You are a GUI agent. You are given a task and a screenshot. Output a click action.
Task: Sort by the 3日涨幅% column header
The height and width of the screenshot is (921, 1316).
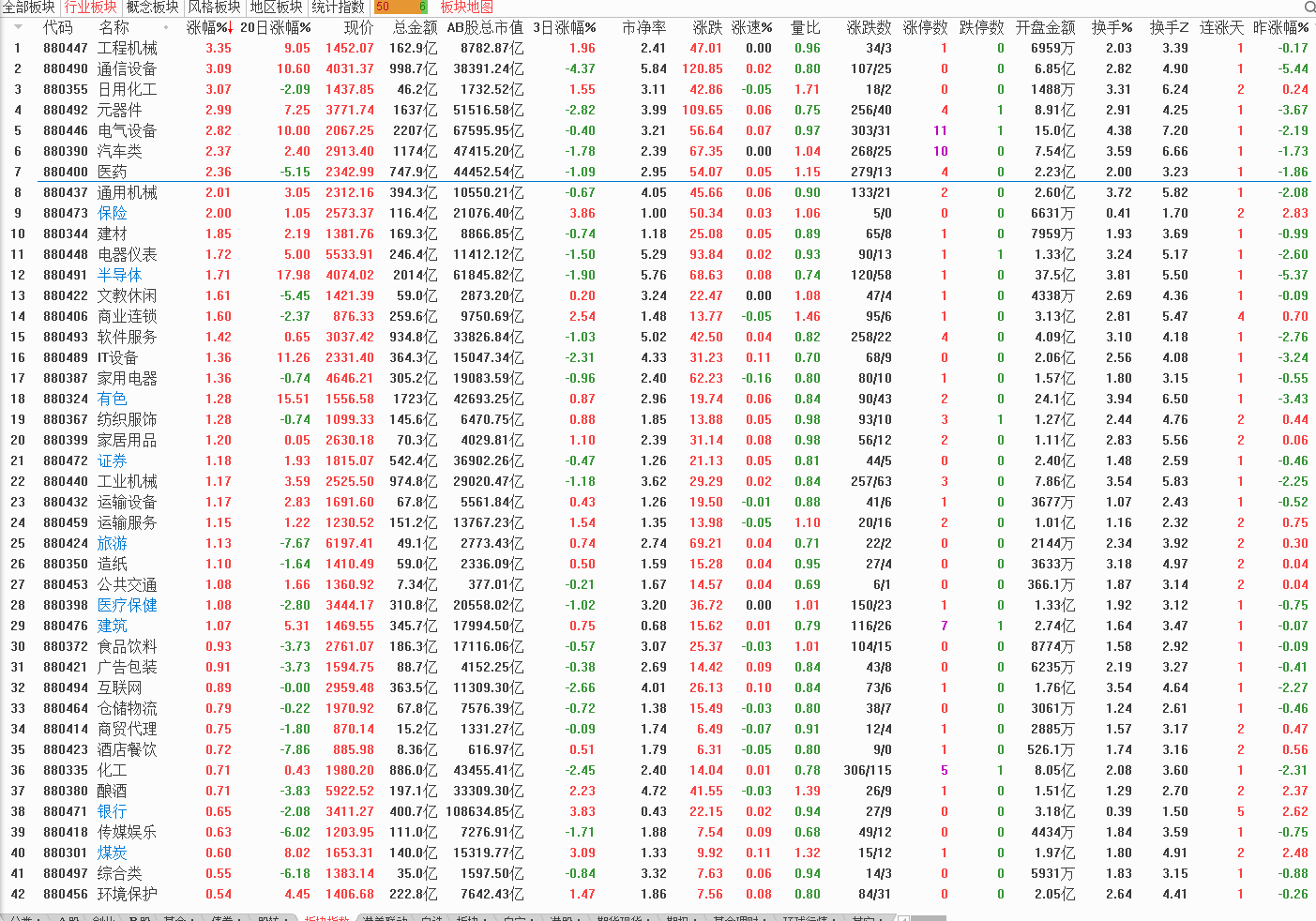point(565,28)
